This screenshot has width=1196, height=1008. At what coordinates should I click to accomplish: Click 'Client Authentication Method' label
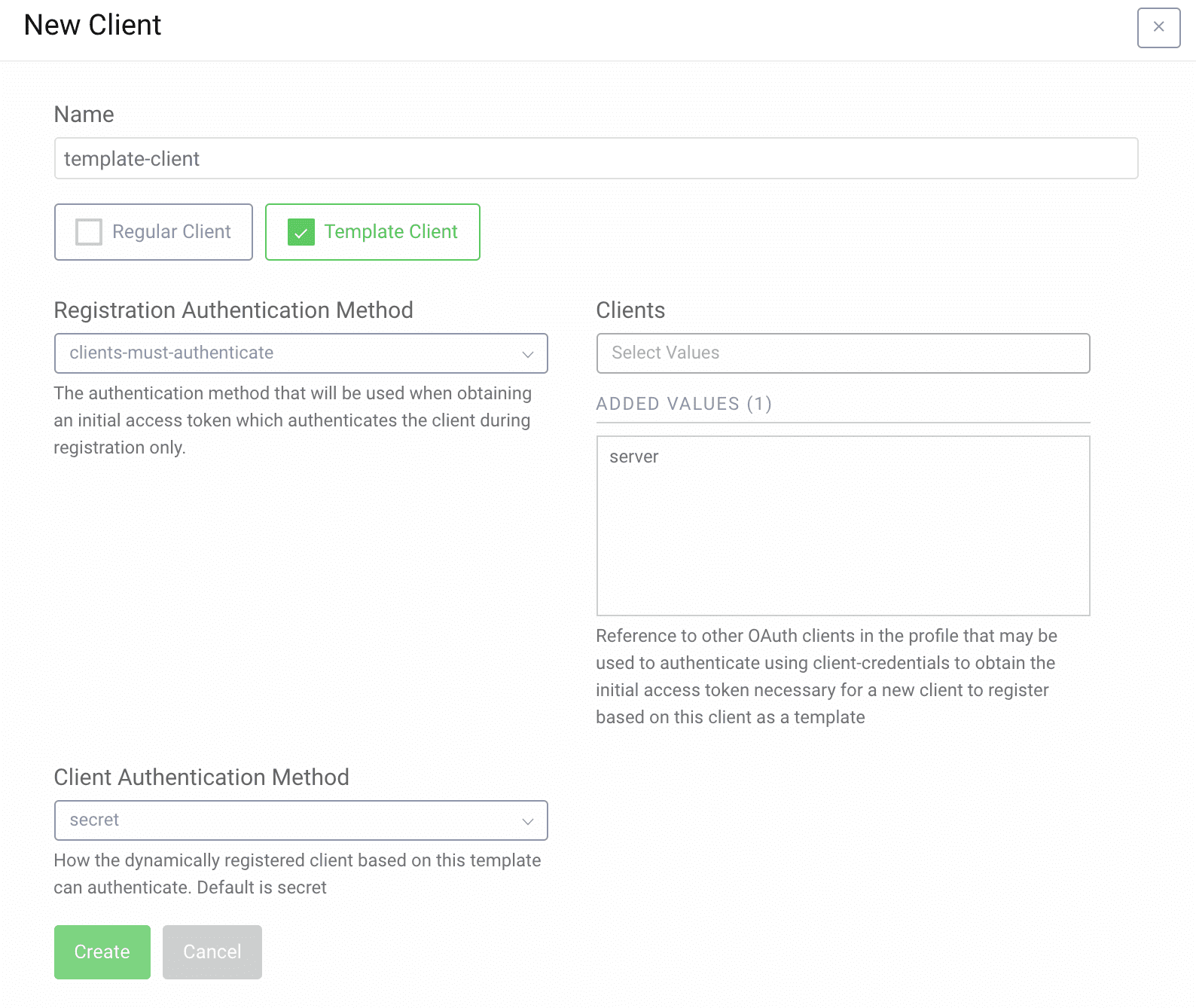[202, 777]
